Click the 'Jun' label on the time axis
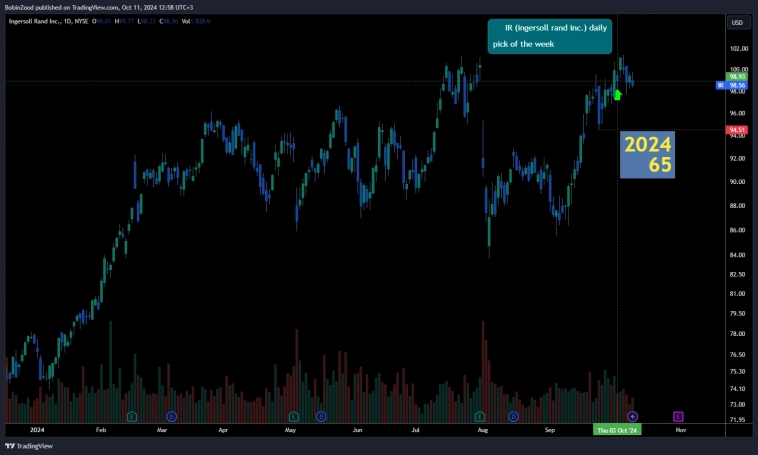 [x=357, y=430]
